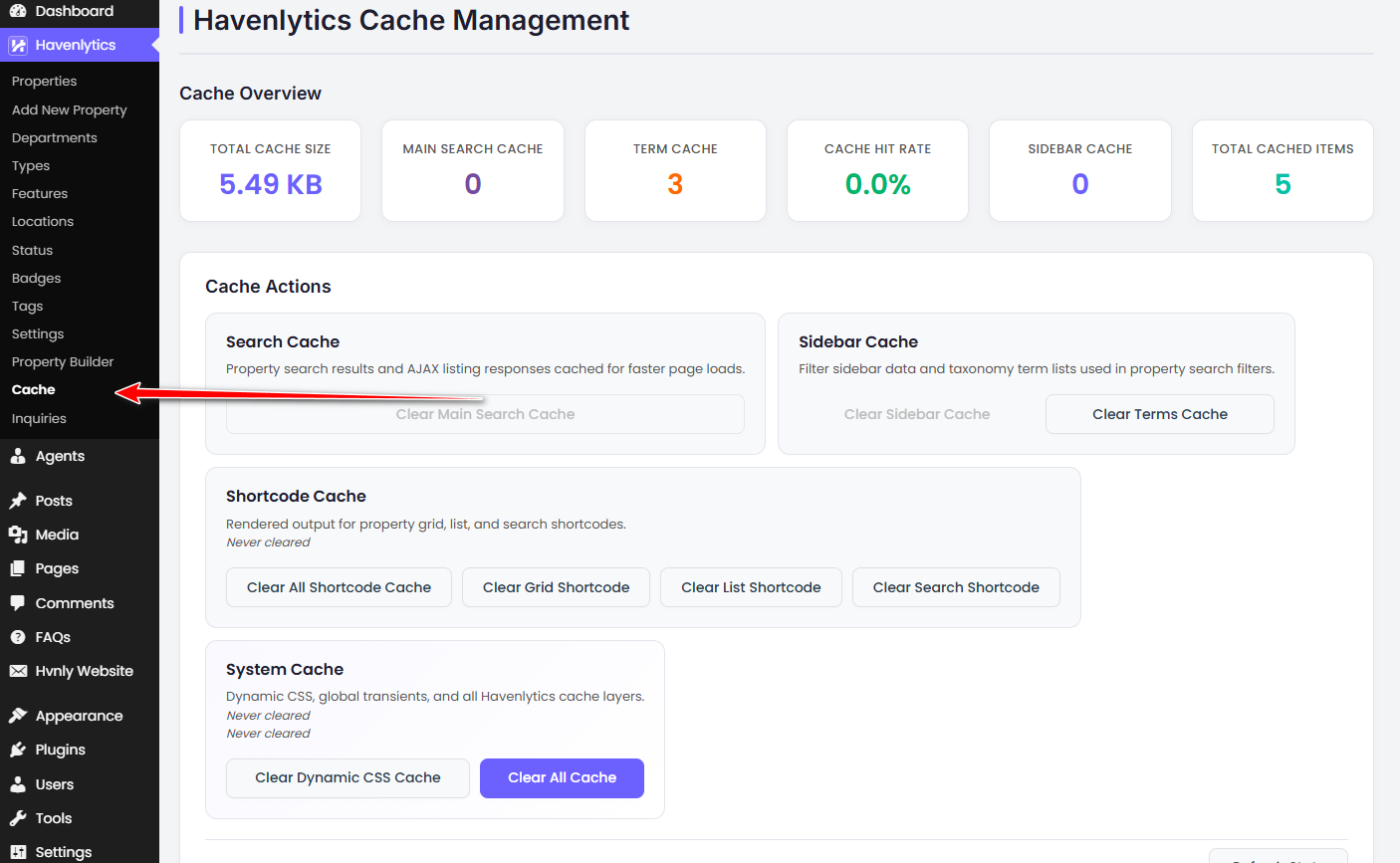Click the Cache Hit Rate 0.0% value

pyautogui.click(x=878, y=184)
